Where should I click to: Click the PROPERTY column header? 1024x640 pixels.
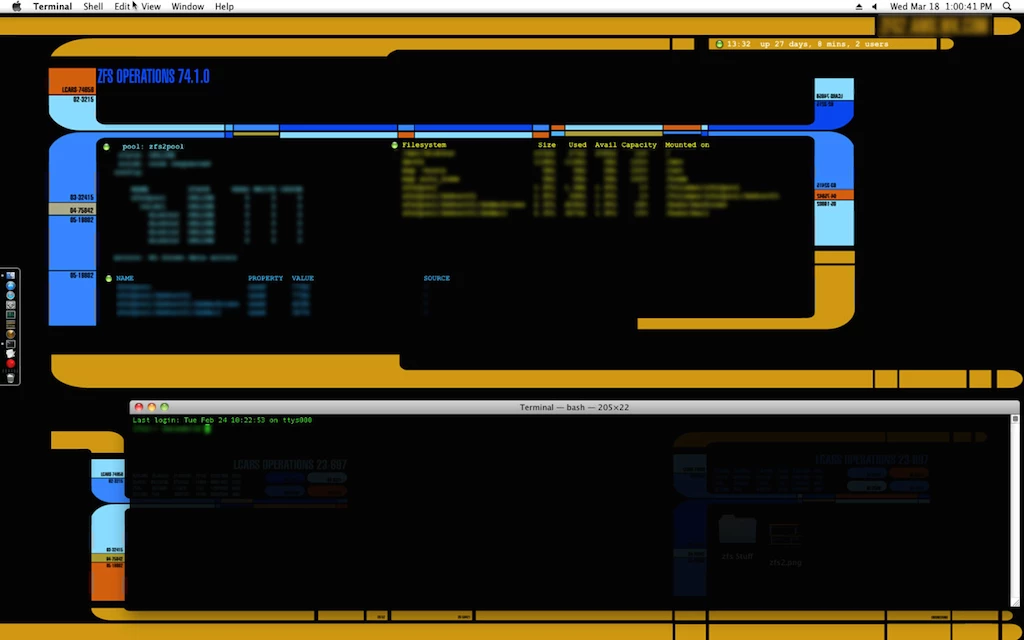[265, 278]
